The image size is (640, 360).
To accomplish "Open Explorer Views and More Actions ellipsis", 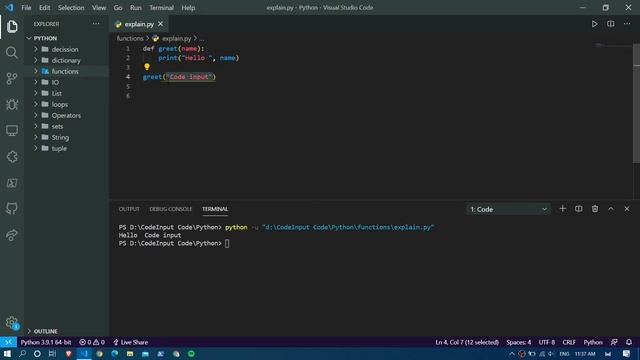I will [x=96, y=24].
